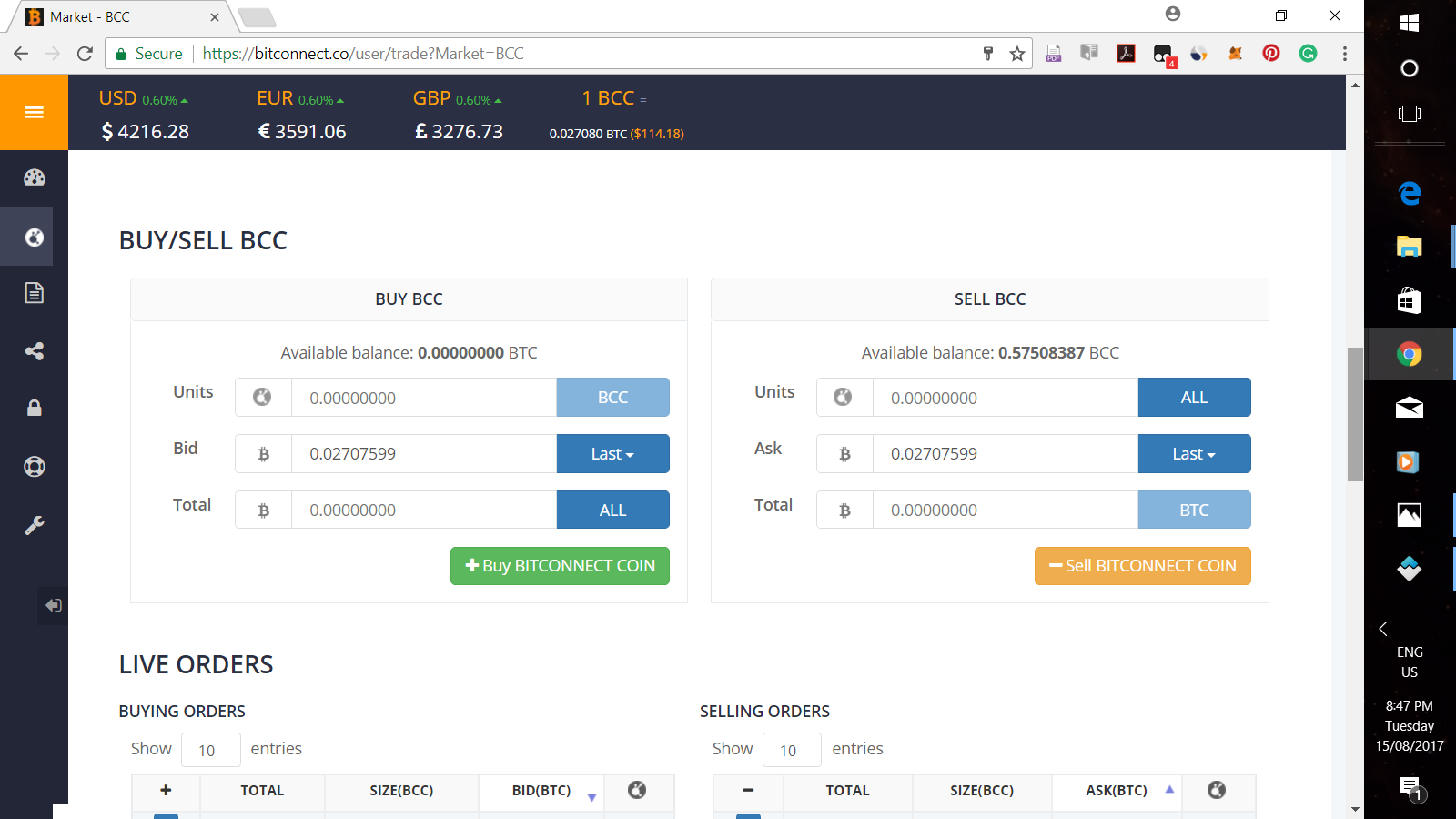Change Show entries count for Selling Orders
The width and height of the screenshot is (1456, 819).
point(793,750)
